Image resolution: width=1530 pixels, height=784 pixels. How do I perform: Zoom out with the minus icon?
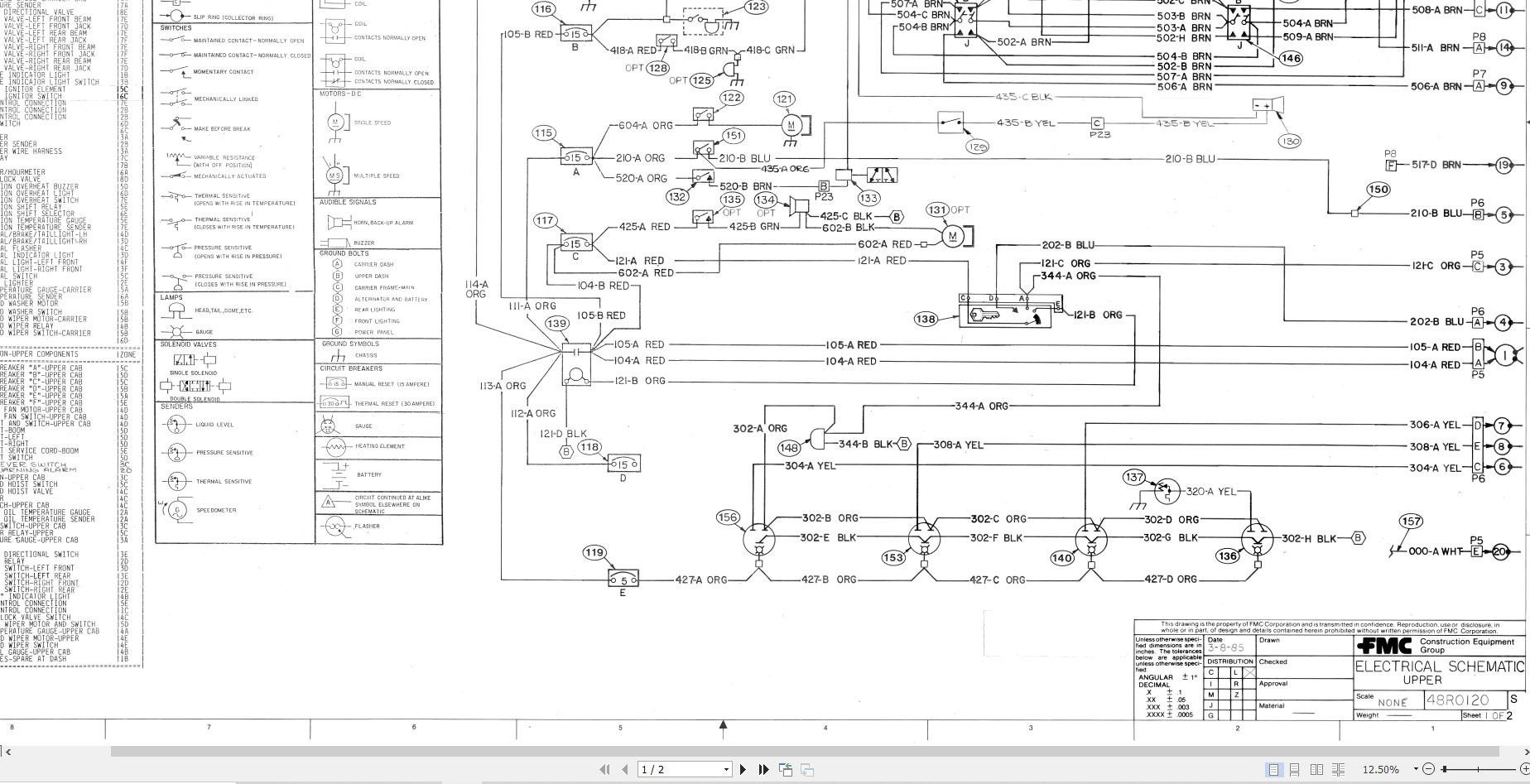(x=1428, y=769)
